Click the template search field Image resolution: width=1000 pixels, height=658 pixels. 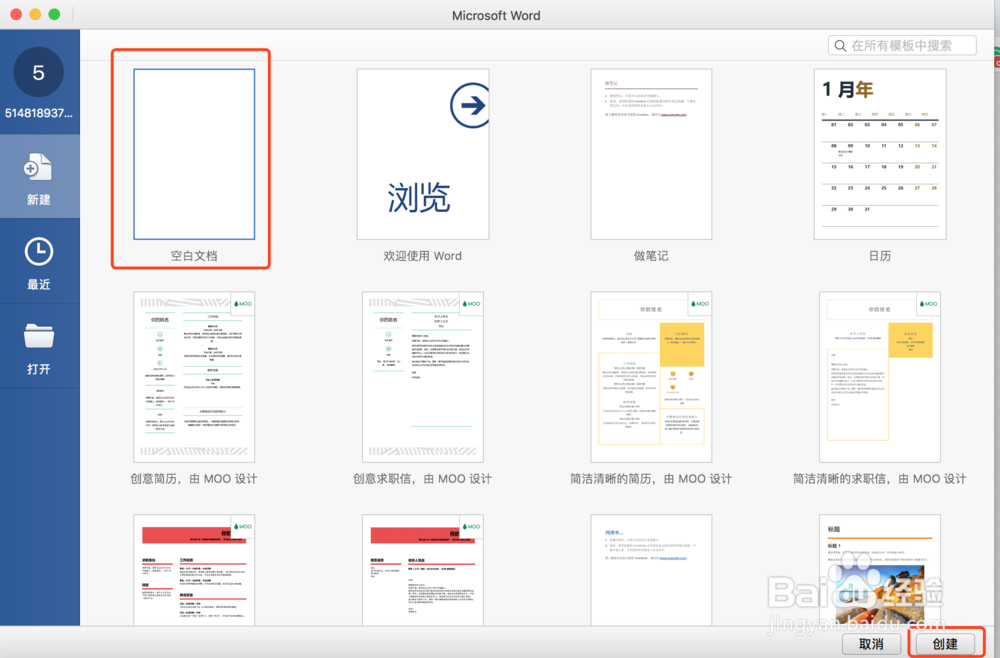902,45
